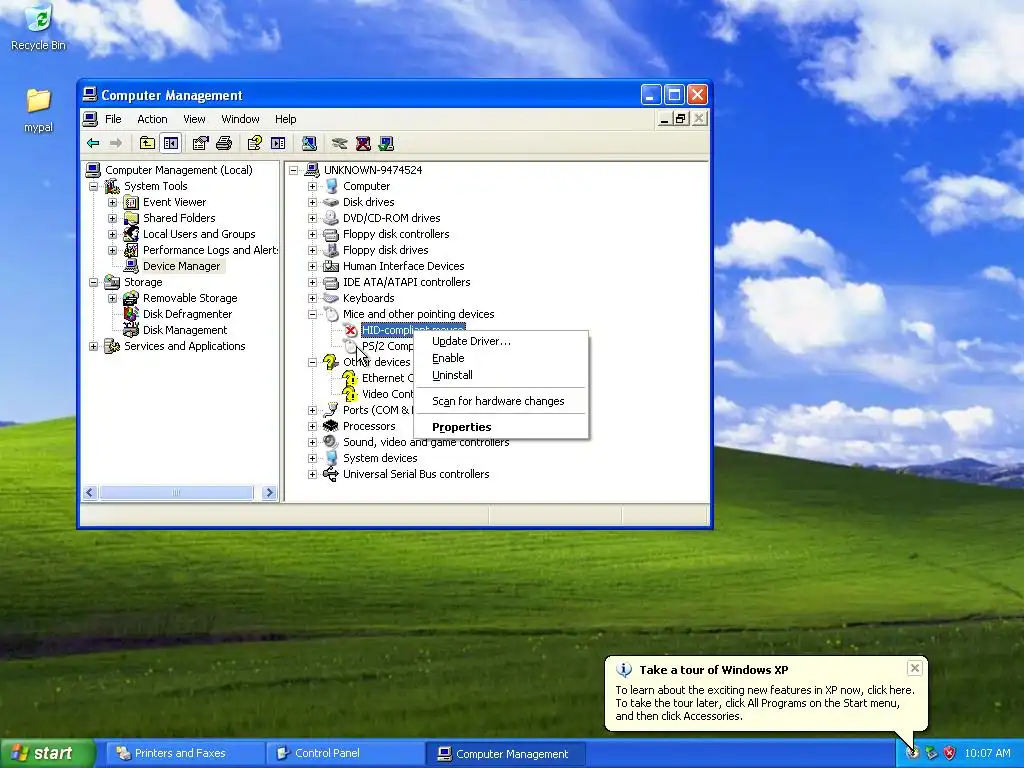The height and width of the screenshot is (768, 1024).
Task: Click the Computer Management menu bar icon
Action: tap(90, 119)
